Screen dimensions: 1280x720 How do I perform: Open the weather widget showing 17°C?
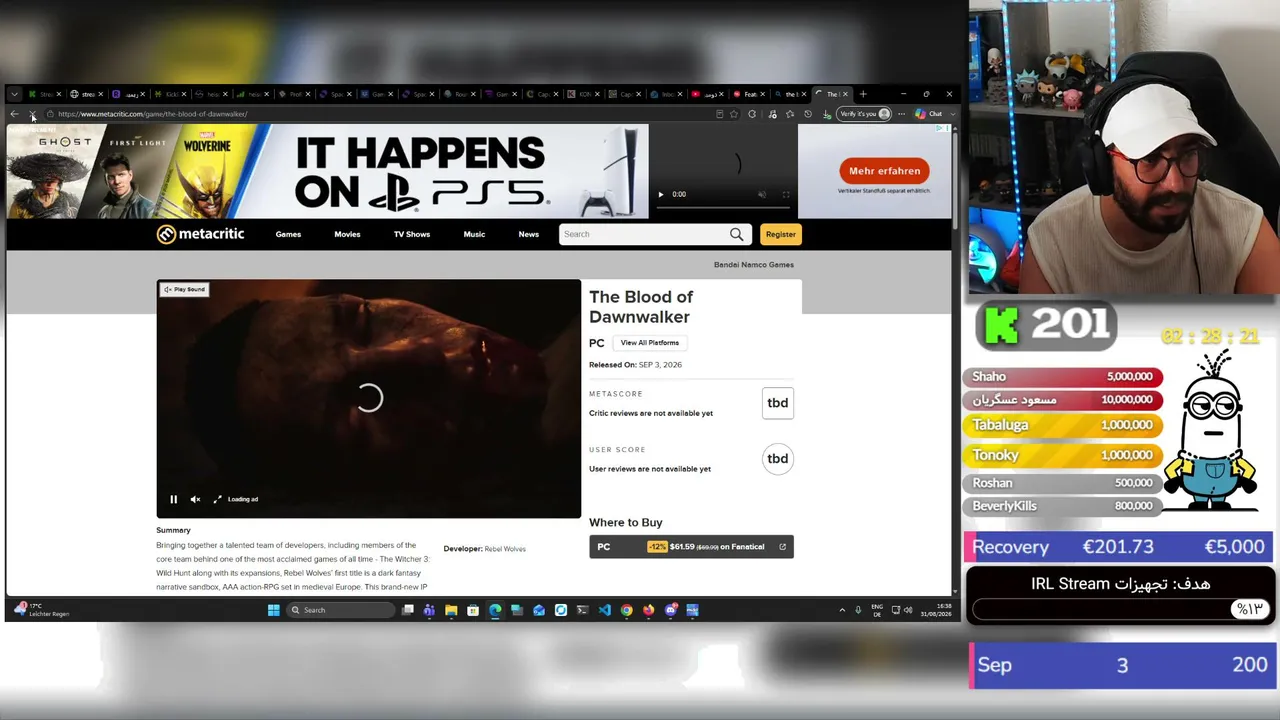point(41,610)
